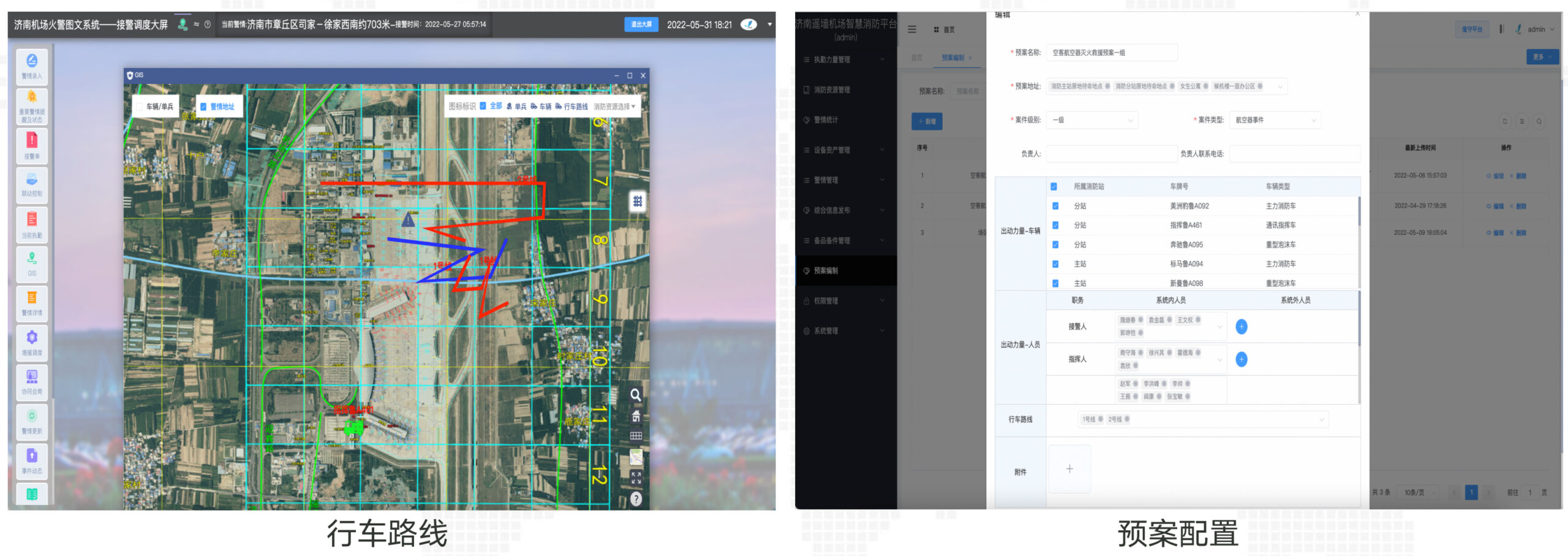Click the 新增 button

point(927,121)
